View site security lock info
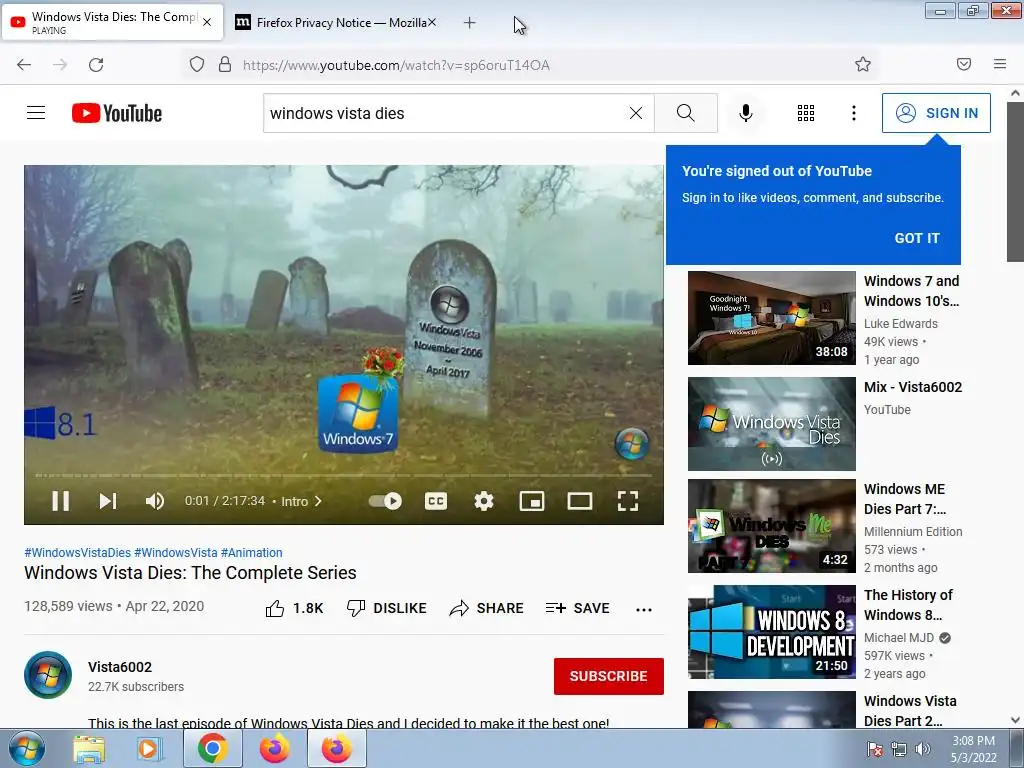1024x768 pixels. [225, 65]
